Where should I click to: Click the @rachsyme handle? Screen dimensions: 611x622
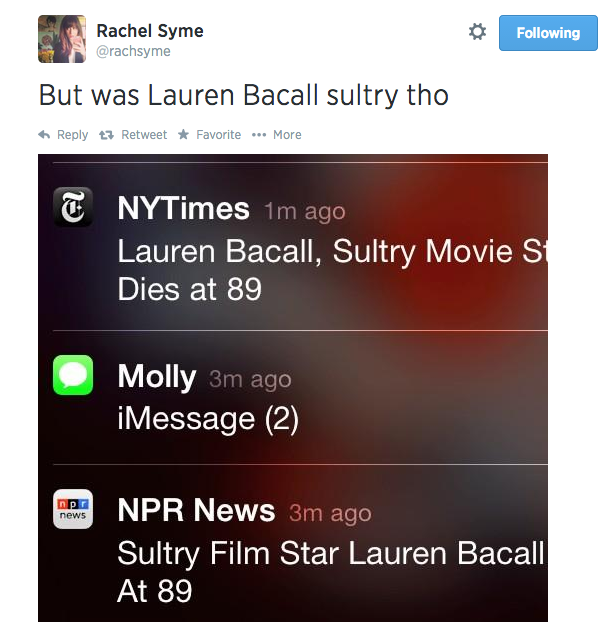click(x=133, y=51)
